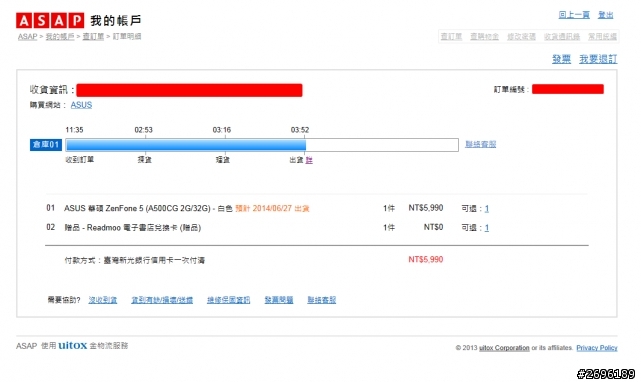Select 修改密碼 menu item
Screen dimensions: 641x382
click(521, 37)
